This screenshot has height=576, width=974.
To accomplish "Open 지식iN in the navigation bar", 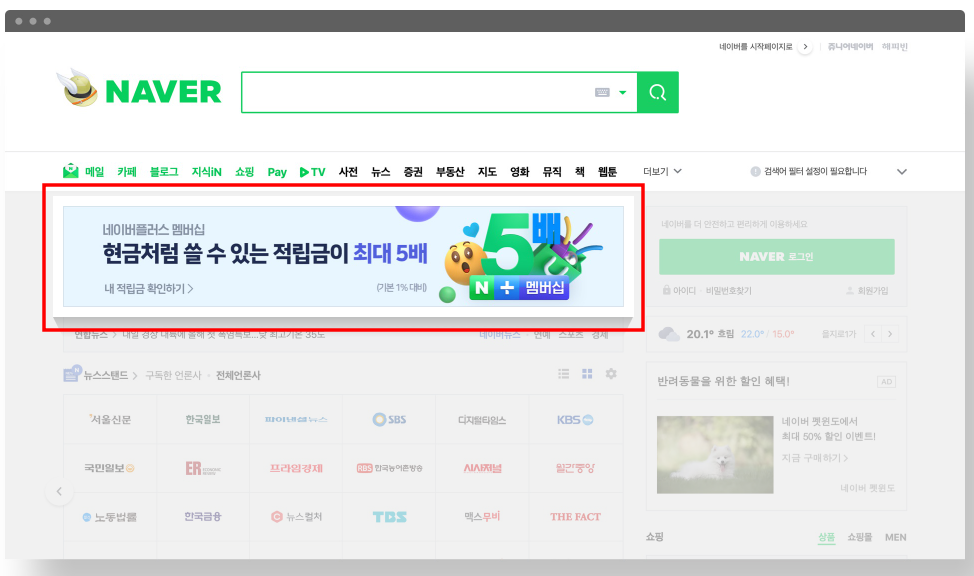I will (x=206, y=171).
